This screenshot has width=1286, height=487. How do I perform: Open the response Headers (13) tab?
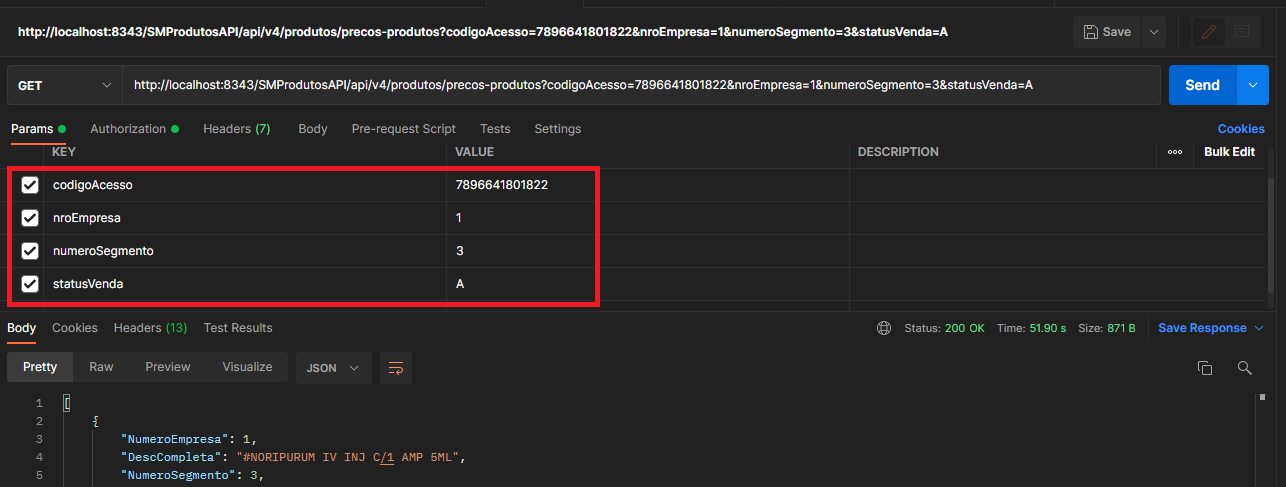(150, 328)
